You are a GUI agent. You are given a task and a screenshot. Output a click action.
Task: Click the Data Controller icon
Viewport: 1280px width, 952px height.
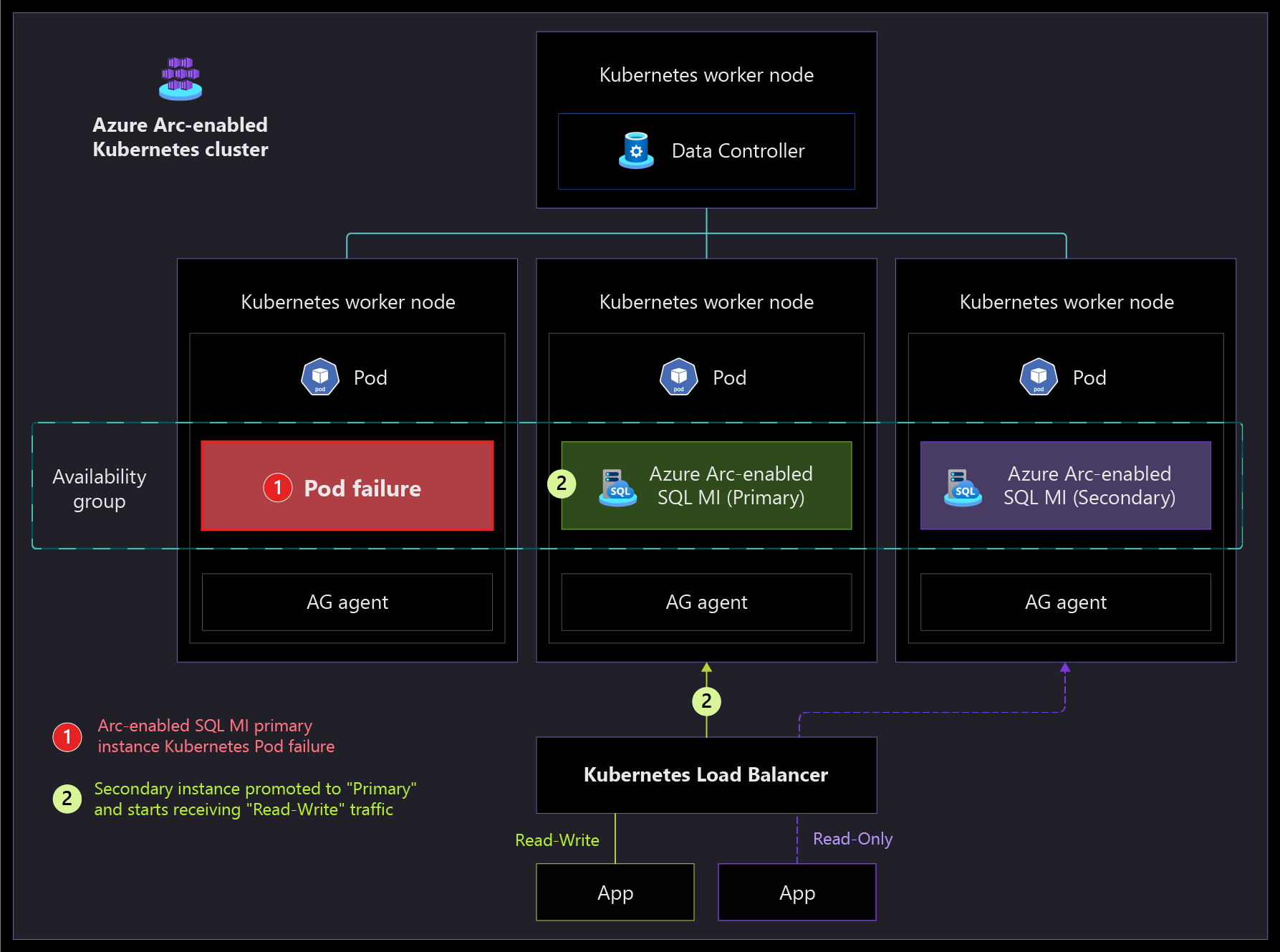[636, 150]
